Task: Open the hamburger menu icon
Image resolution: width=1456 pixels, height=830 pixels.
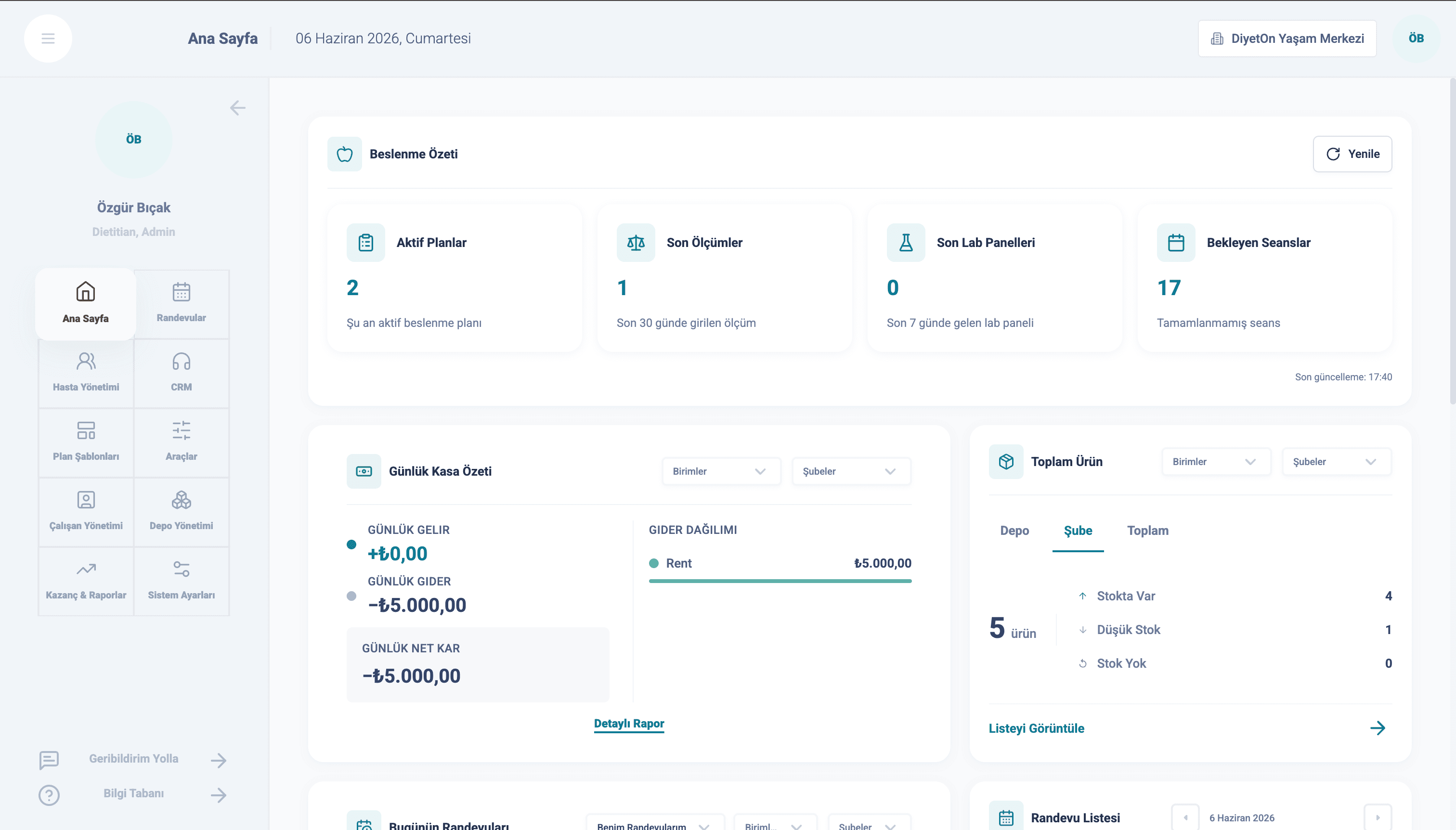Action: click(x=48, y=38)
